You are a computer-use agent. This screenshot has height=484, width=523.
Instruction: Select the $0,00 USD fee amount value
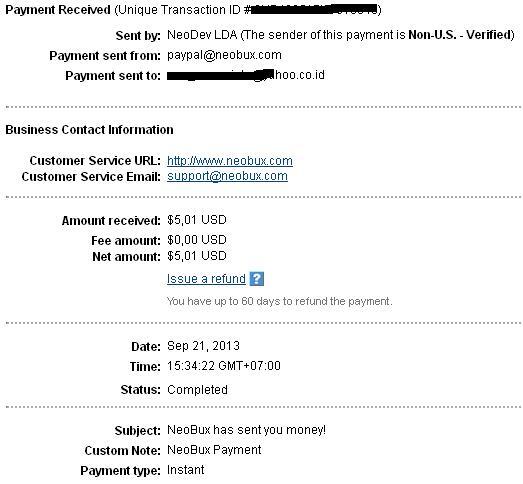[197, 240]
